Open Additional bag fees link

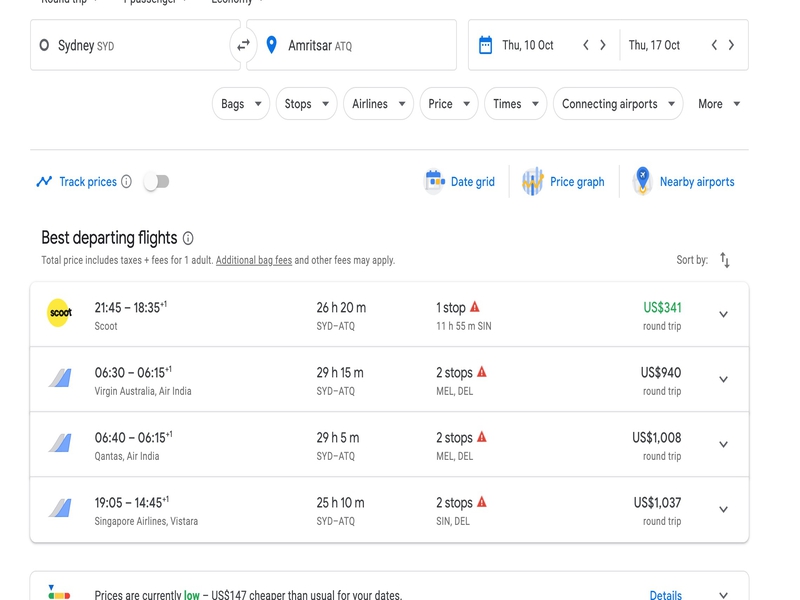click(254, 260)
